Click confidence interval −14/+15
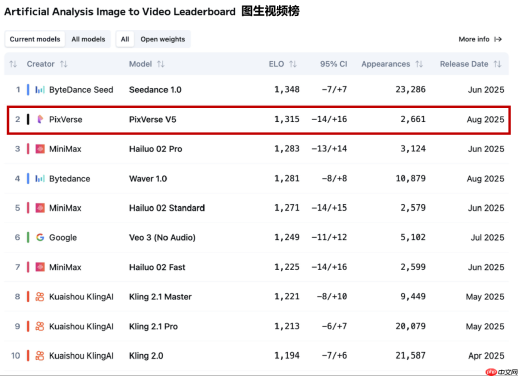This screenshot has width=518, height=376. pos(329,208)
